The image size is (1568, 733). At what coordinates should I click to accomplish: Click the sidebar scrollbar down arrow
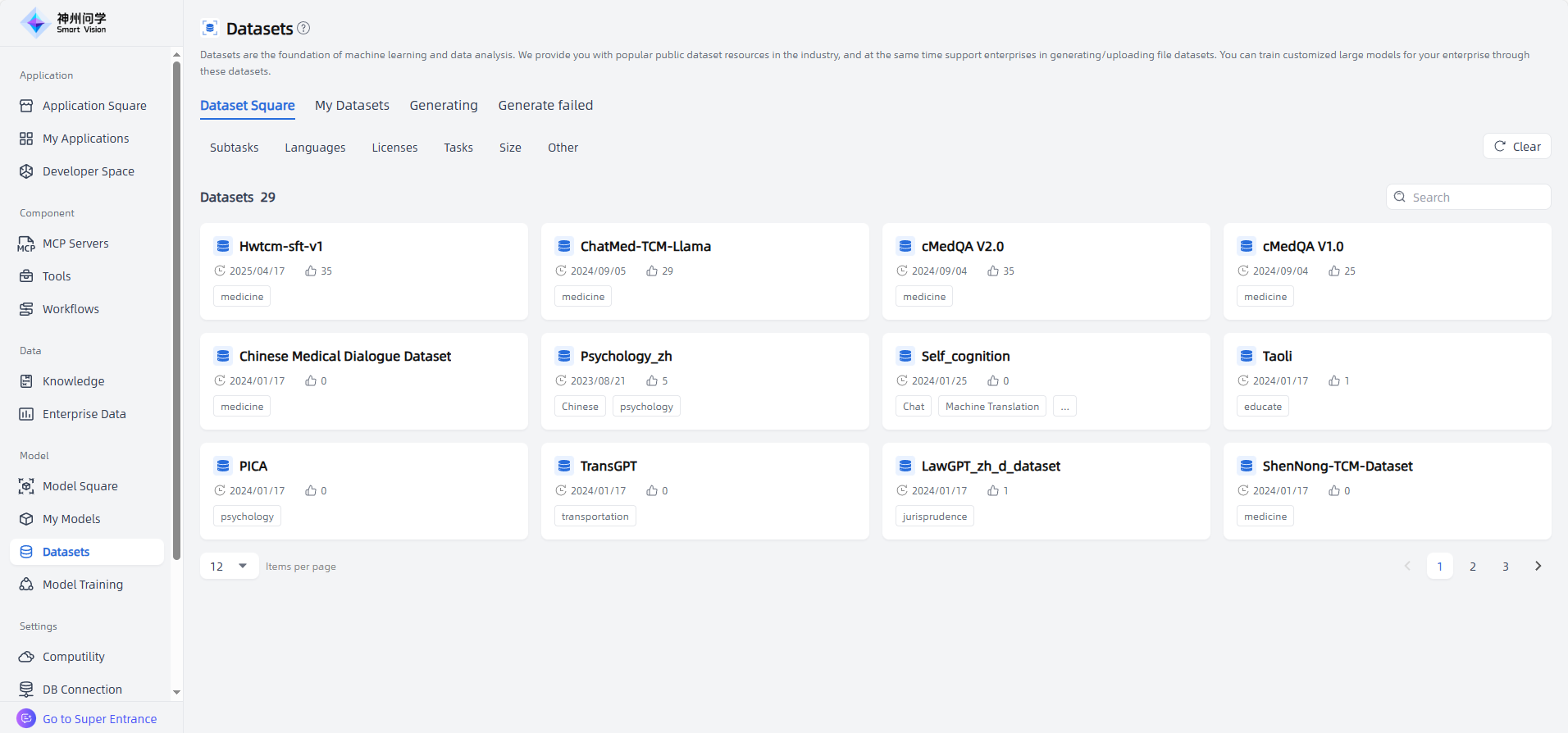(176, 693)
